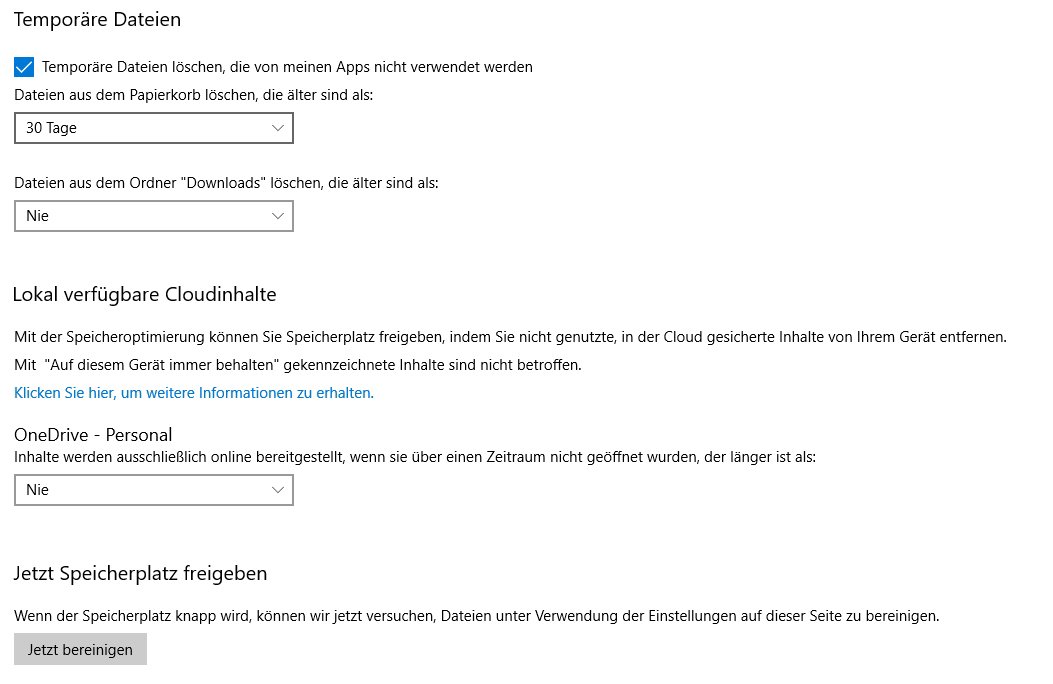
Task: Uncheck the temporary files deletion checkbox
Action: [25, 67]
